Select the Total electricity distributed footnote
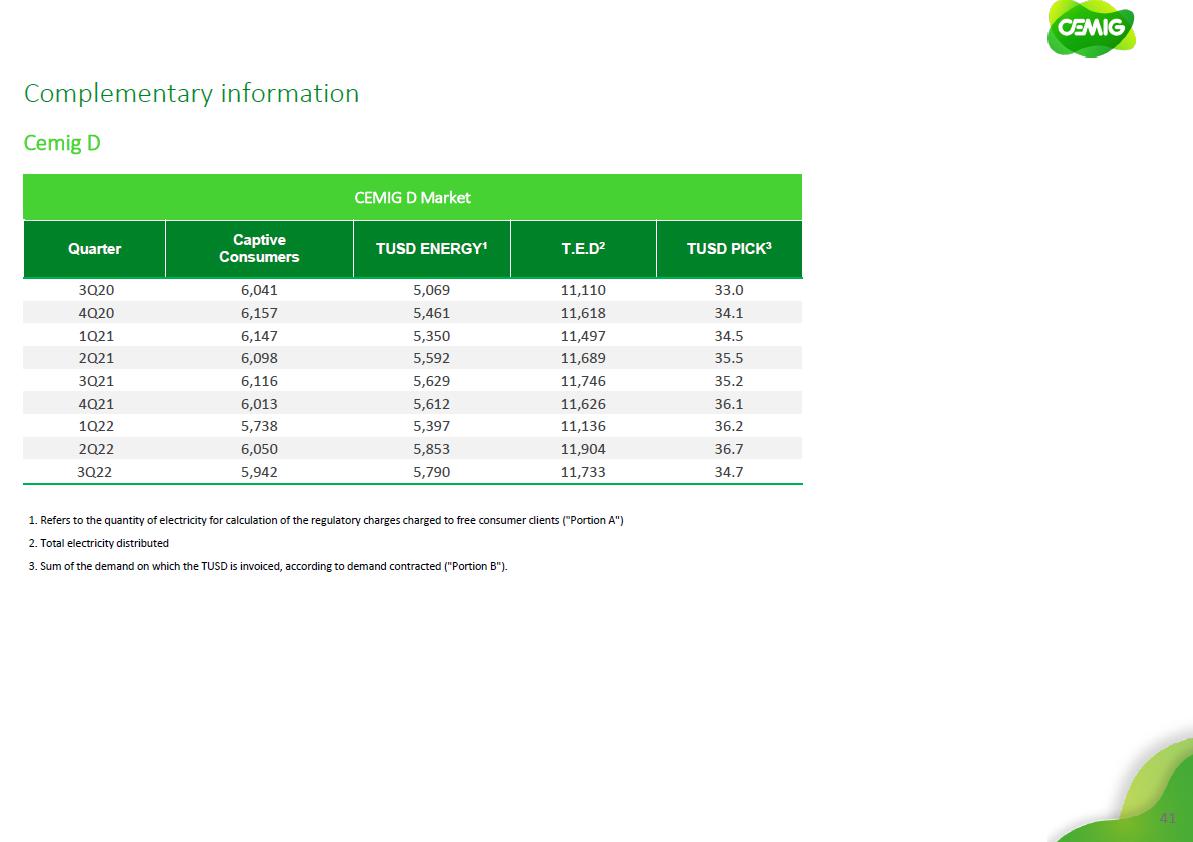Image resolution: width=1193 pixels, height=842 pixels. [99, 543]
